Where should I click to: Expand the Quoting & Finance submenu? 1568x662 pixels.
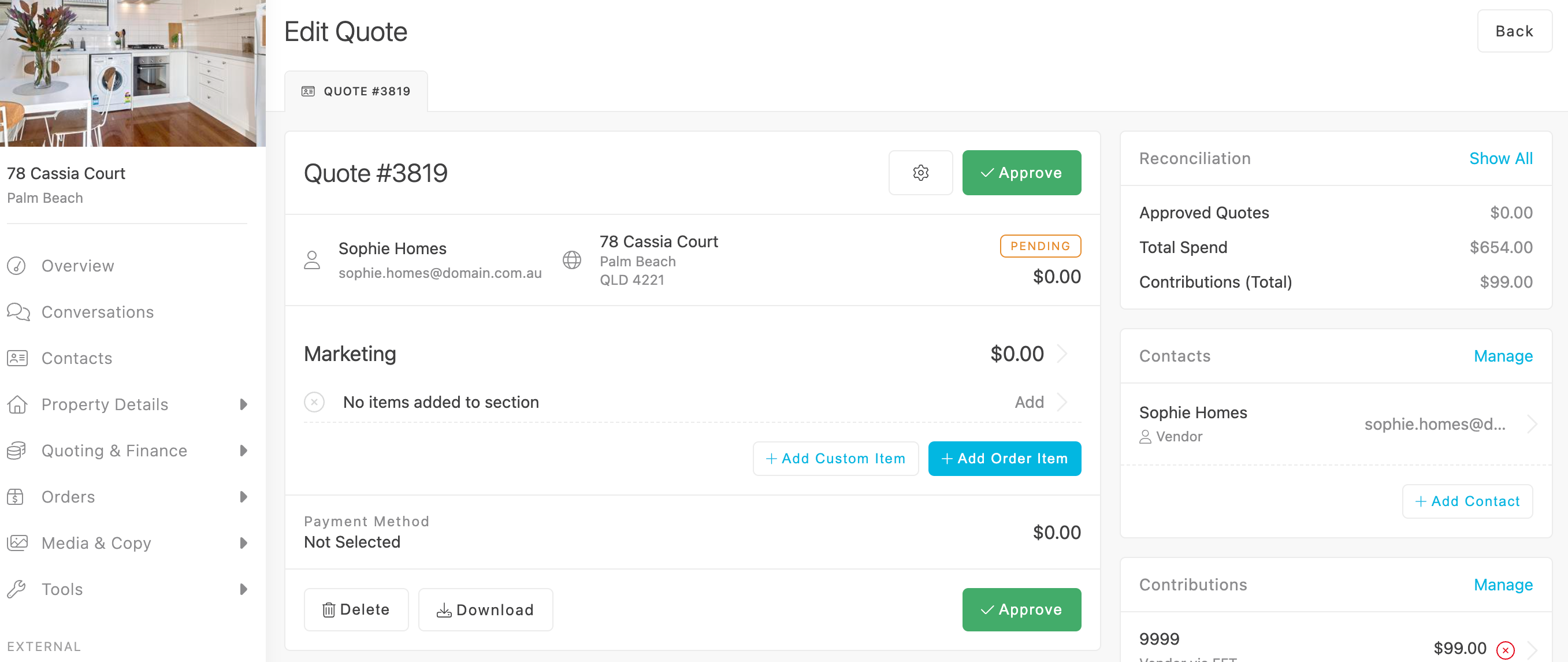click(243, 451)
